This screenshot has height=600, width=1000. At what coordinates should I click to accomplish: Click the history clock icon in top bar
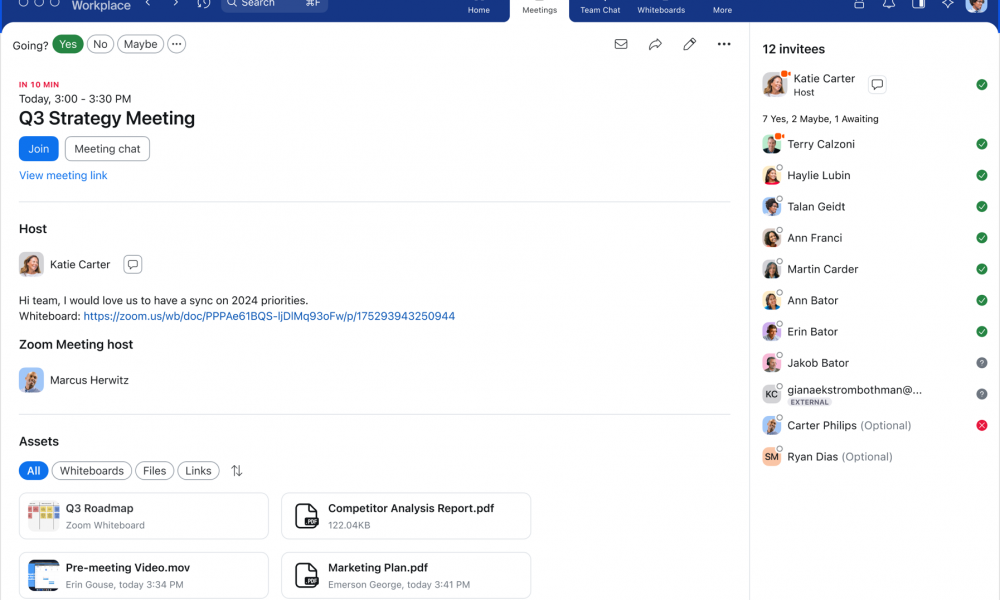pos(204,4)
